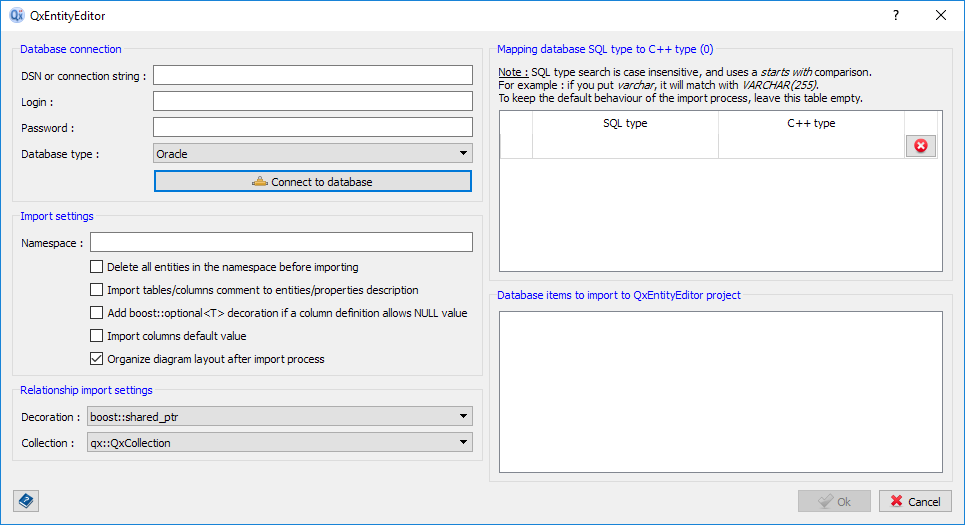
Task: Click the Cancel button
Action: [x=914, y=502]
